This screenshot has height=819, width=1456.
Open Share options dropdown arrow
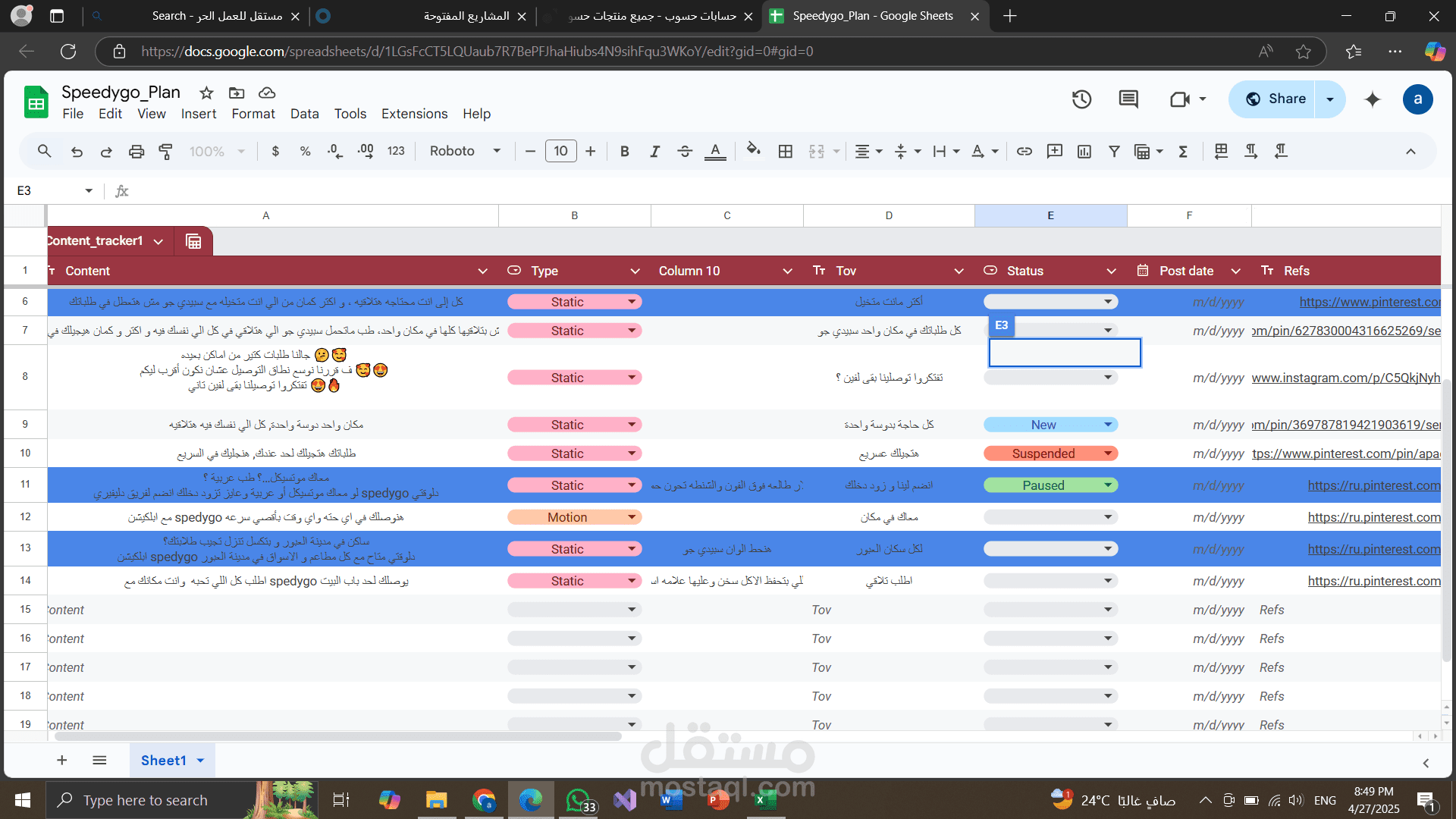pos(1330,99)
